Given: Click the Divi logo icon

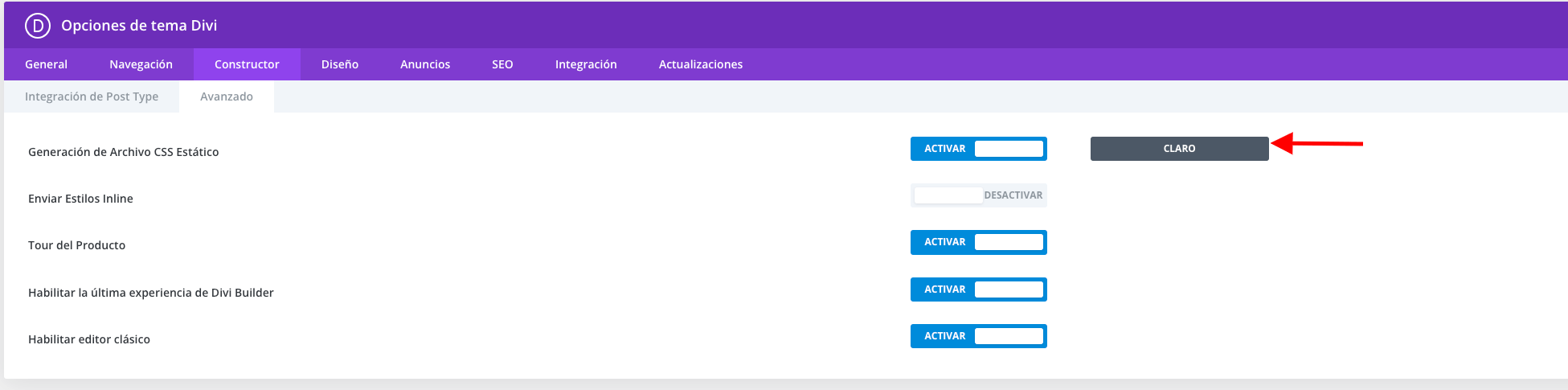Looking at the screenshot, I should click(x=38, y=26).
